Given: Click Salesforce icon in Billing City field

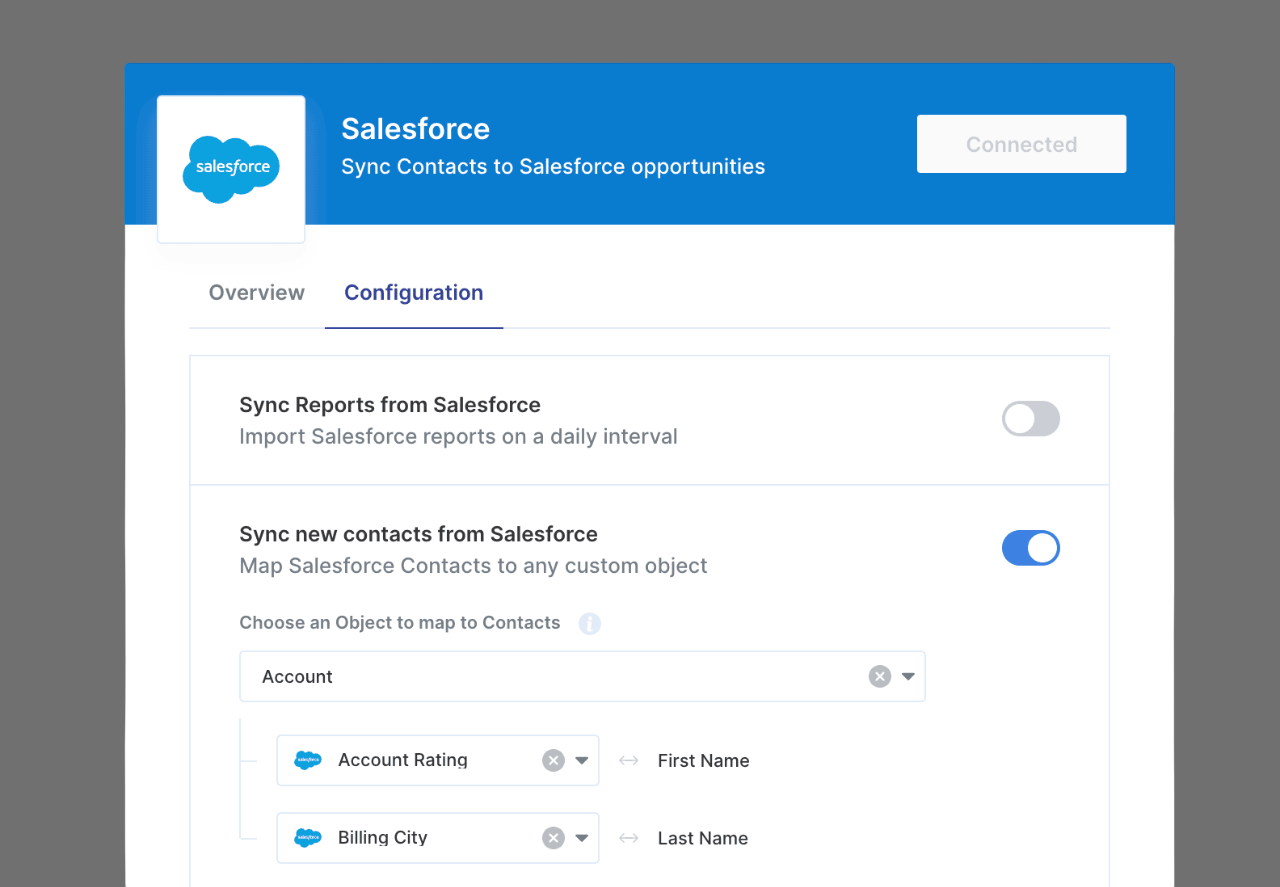Looking at the screenshot, I should 308,838.
